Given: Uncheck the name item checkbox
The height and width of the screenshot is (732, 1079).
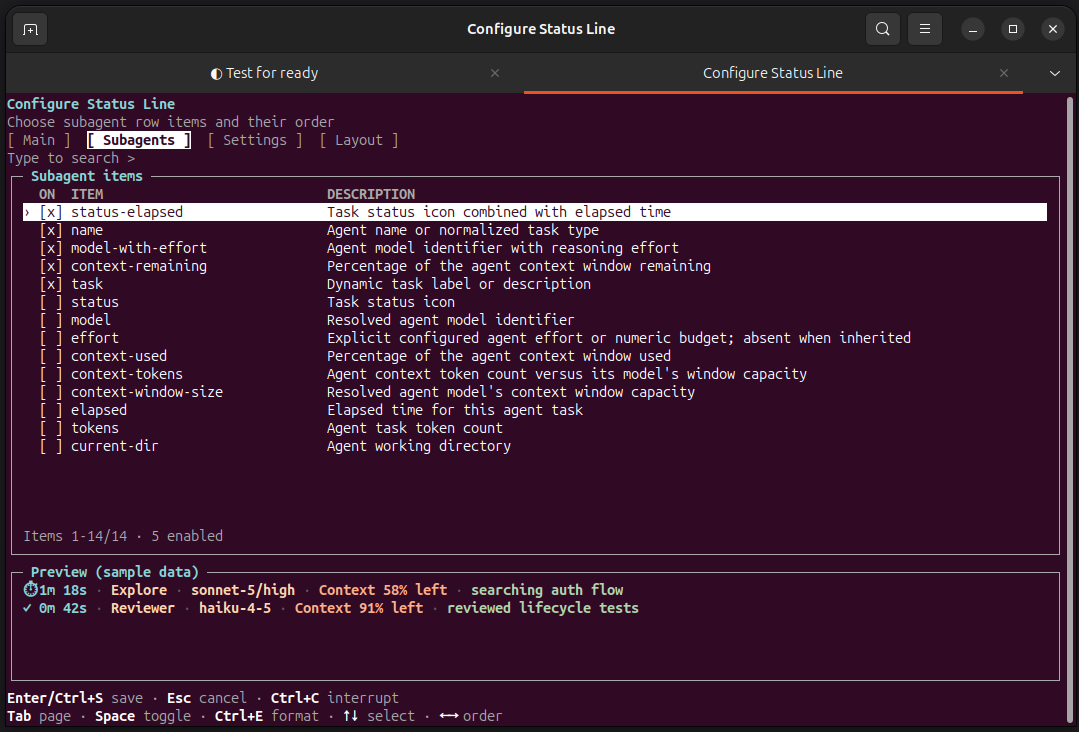Looking at the screenshot, I should click(x=50, y=230).
